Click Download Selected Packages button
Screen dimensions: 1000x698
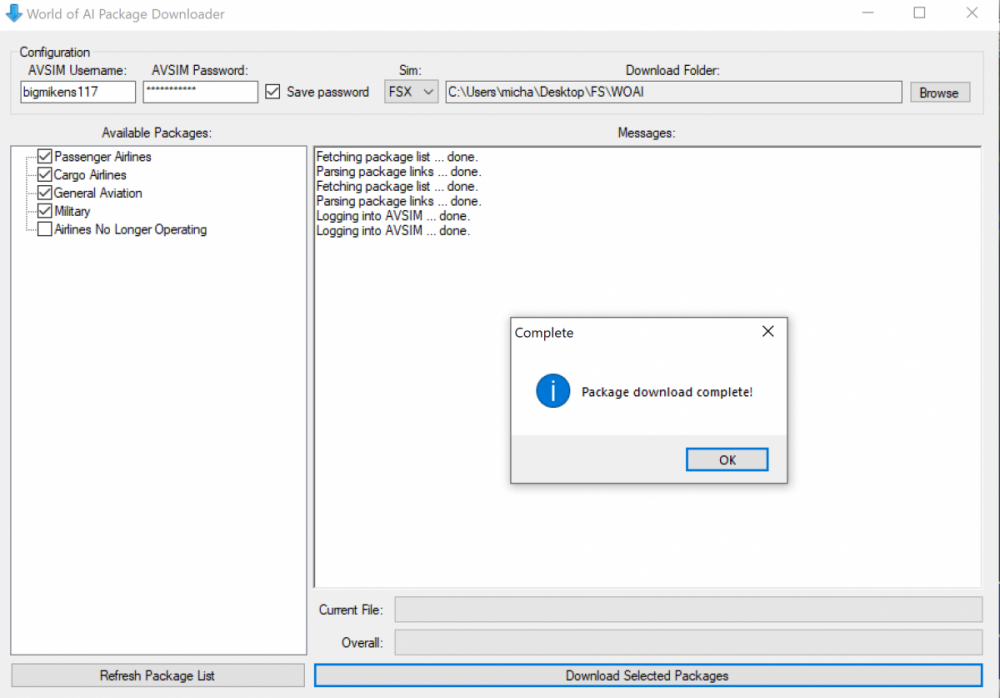647,676
